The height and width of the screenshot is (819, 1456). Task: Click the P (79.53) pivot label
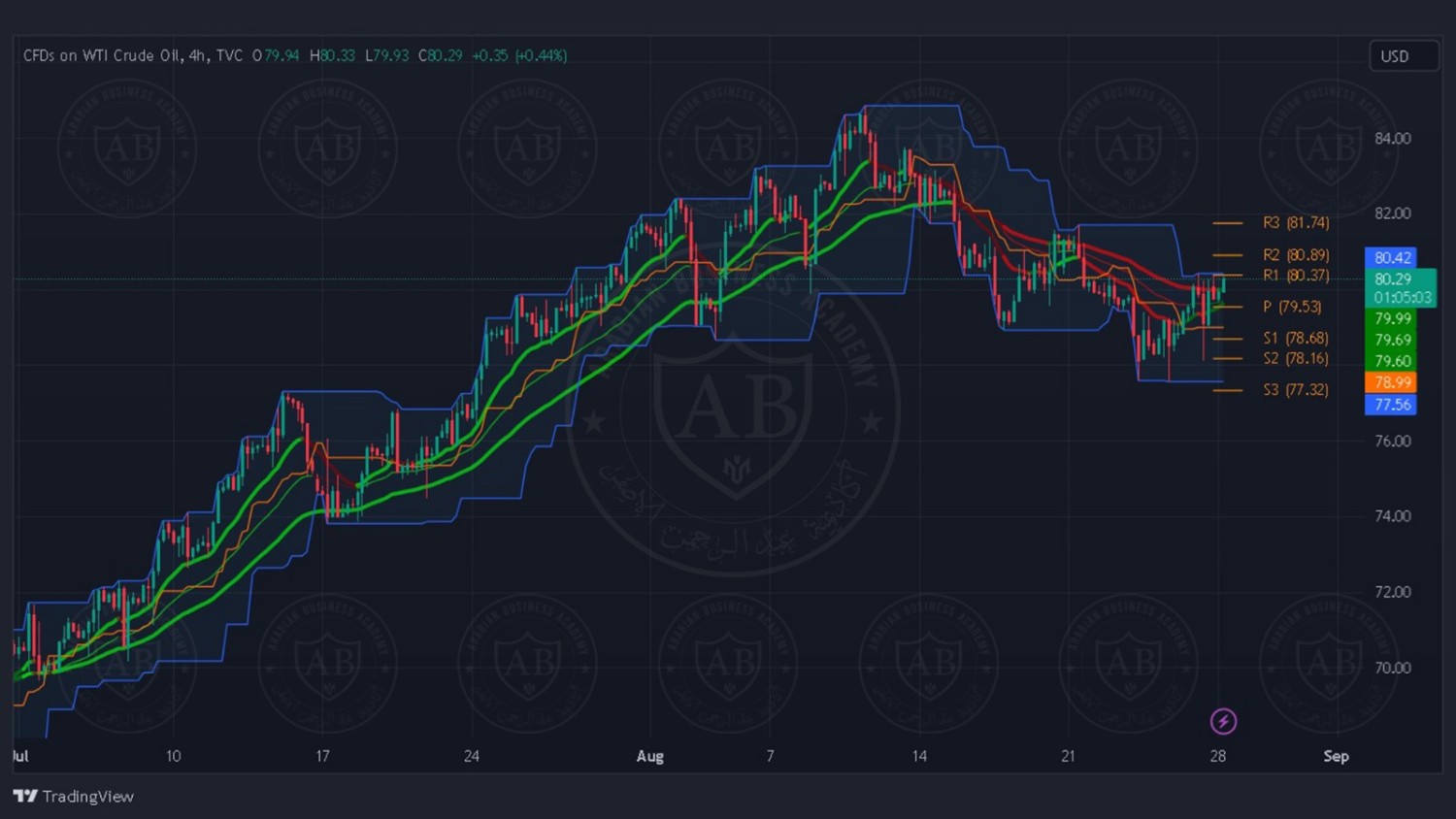tap(1292, 307)
